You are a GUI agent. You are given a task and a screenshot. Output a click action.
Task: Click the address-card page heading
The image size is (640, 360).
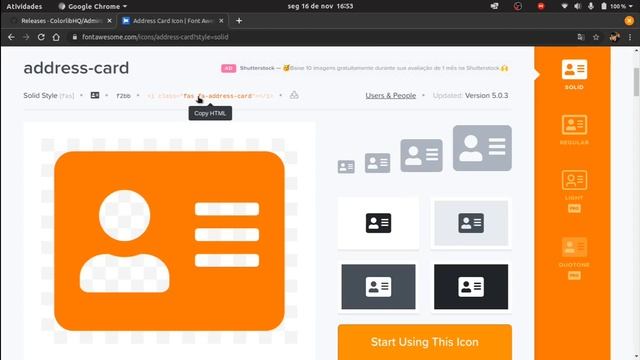[76, 68]
